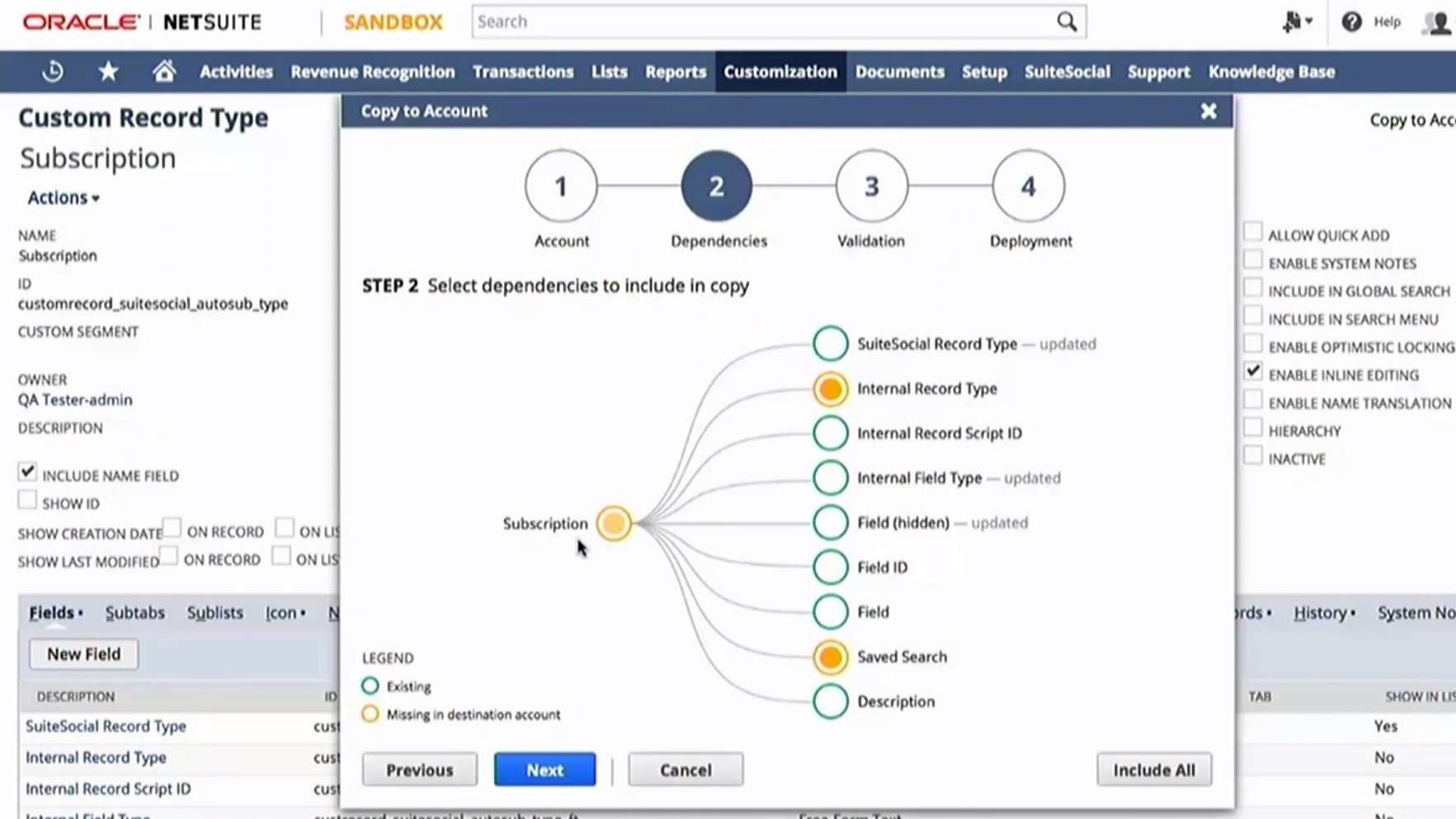Click the Missing in destination legend circle
Screen dimensions: 1456x819
click(x=370, y=713)
